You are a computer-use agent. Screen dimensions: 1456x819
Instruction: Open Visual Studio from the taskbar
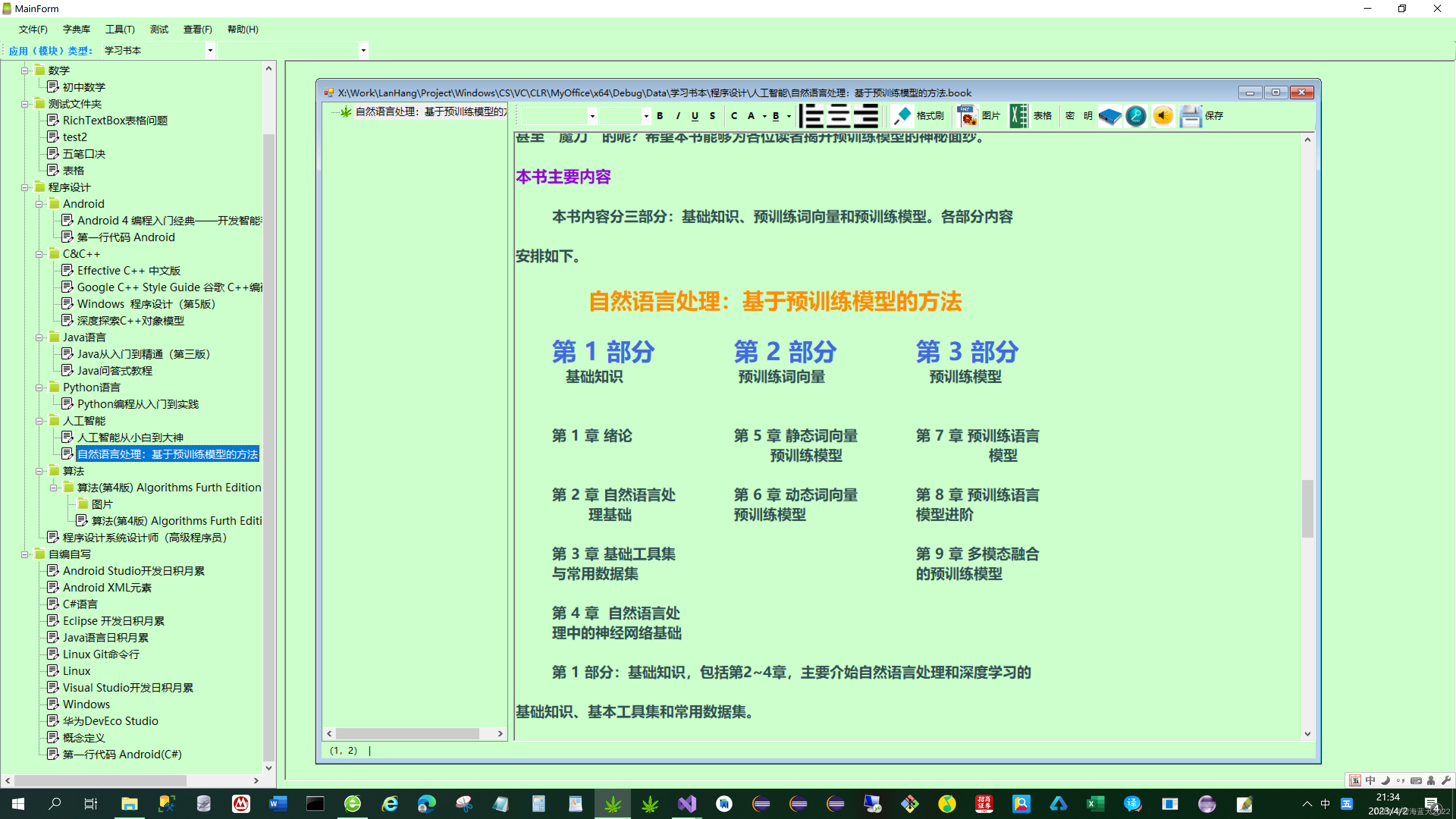(687, 803)
